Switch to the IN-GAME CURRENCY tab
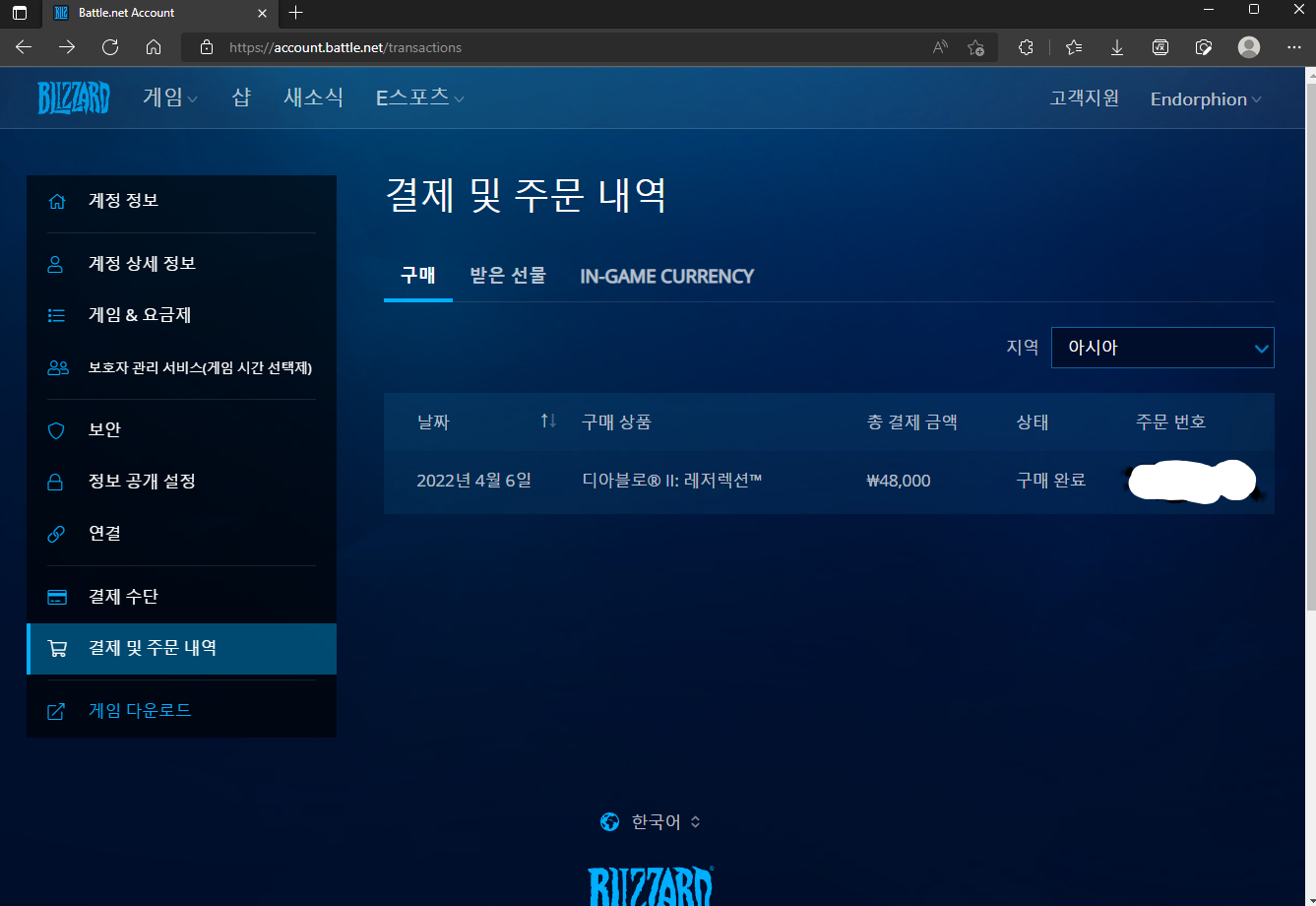This screenshot has height=906, width=1316. tap(667, 277)
